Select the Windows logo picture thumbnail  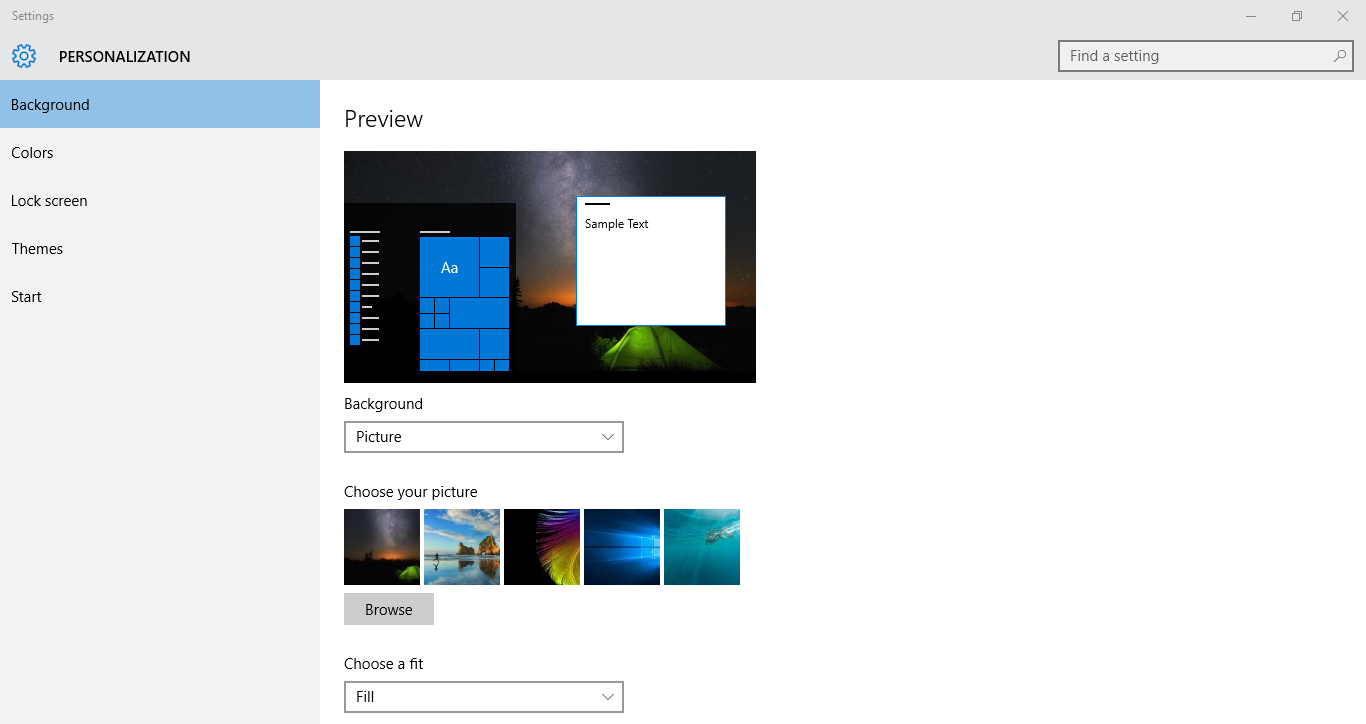(x=622, y=547)
